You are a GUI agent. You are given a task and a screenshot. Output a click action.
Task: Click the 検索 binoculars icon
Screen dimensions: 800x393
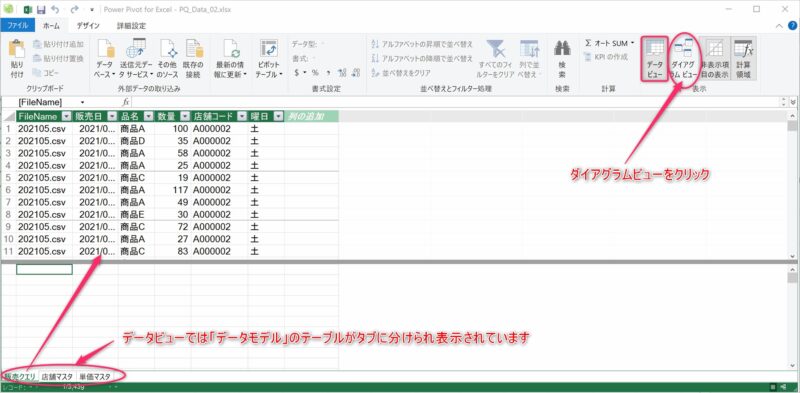pos(562,48)
